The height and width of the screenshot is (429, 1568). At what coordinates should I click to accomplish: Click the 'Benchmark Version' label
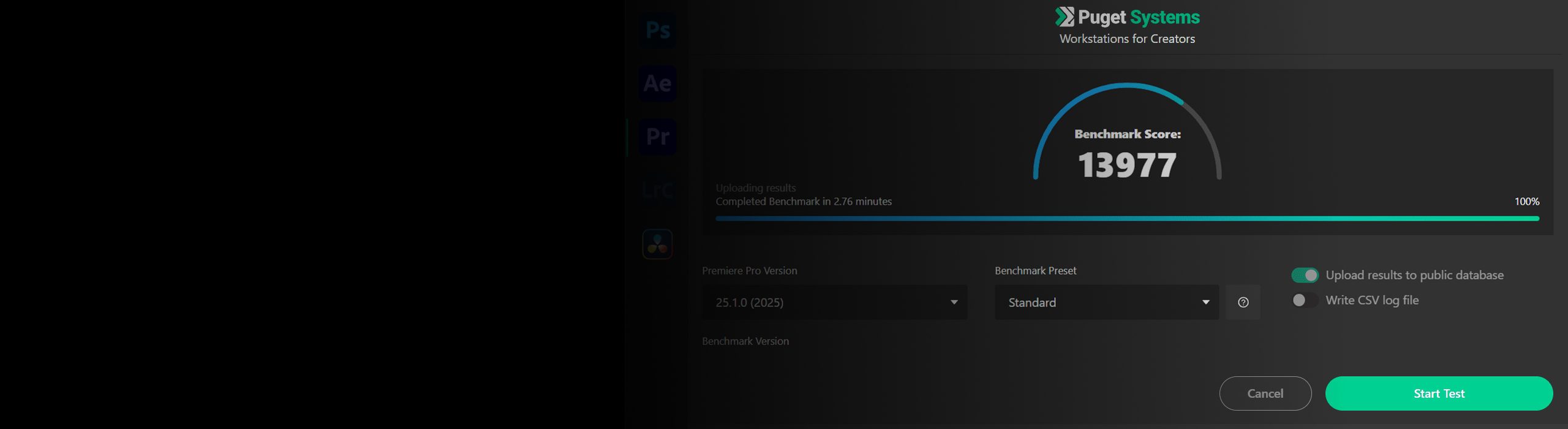[x=745, y=341]
